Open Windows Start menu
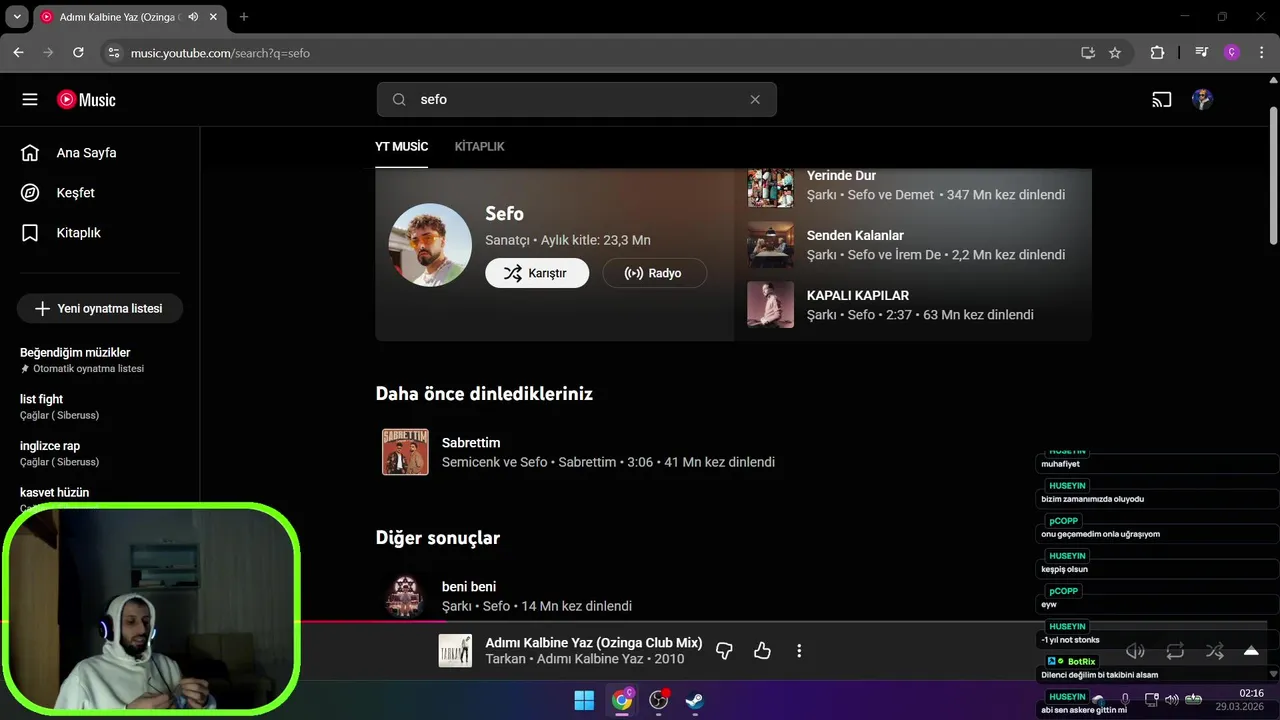The image size is (1280, 720). pyautogui.click(x=584, y=700)
